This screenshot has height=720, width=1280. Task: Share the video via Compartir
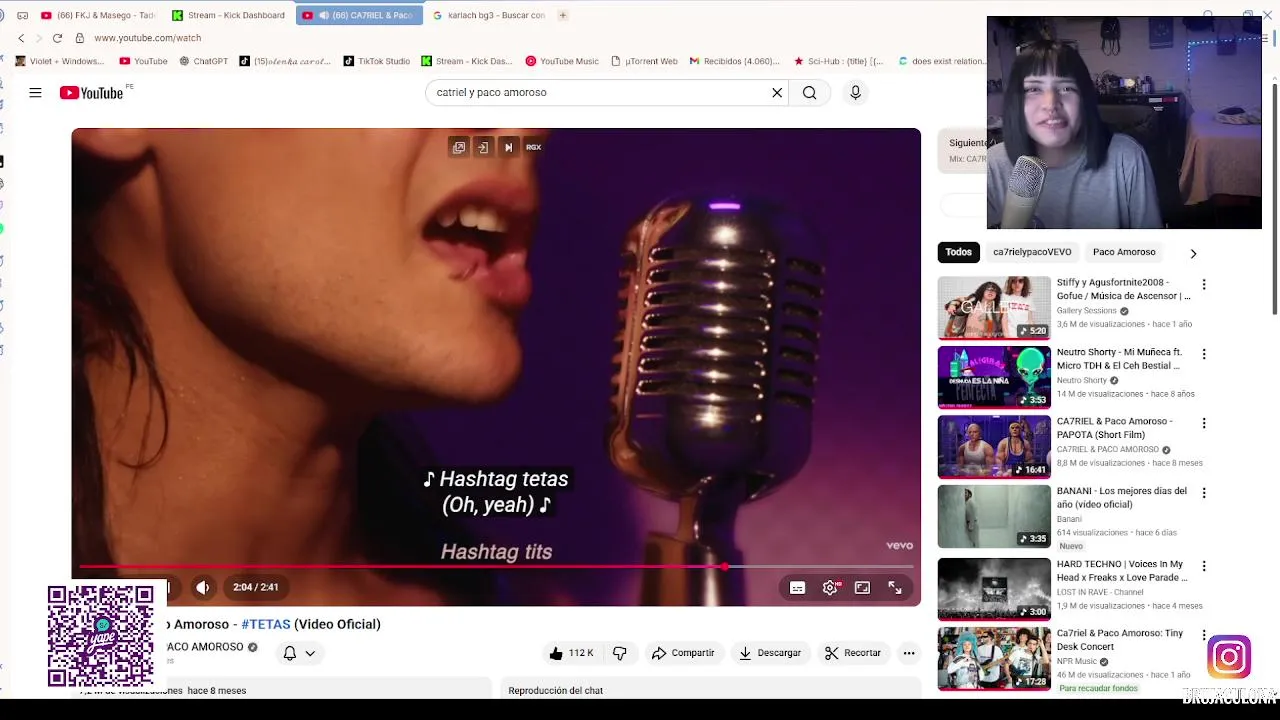[x=683, y=653]
